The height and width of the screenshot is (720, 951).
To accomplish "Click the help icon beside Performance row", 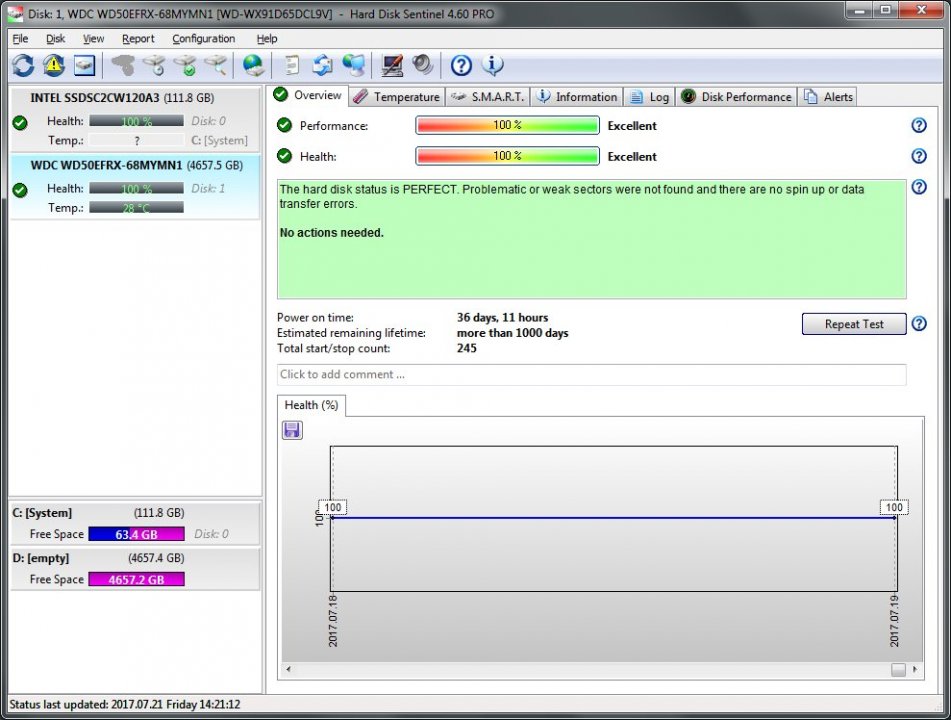I will (919, 125).
